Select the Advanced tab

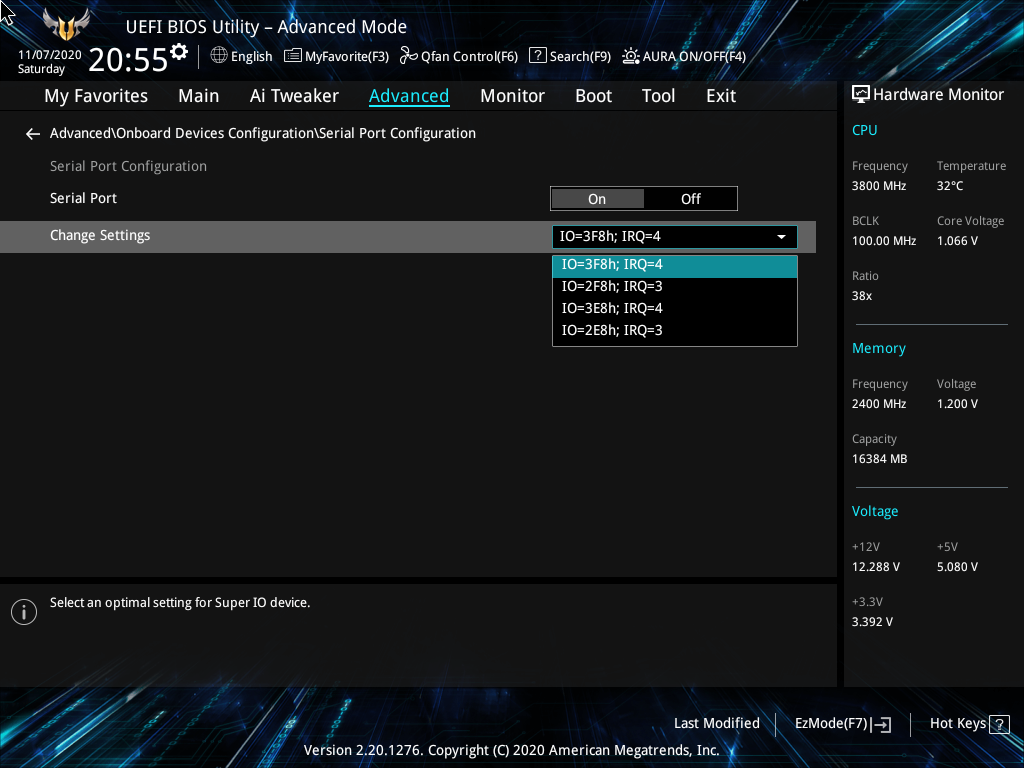coord(409,96)
